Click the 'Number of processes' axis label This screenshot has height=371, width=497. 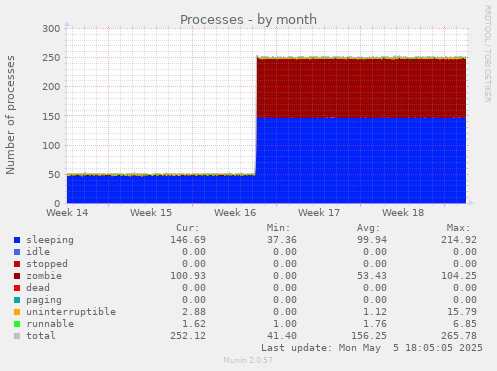(x=10, y=115)
